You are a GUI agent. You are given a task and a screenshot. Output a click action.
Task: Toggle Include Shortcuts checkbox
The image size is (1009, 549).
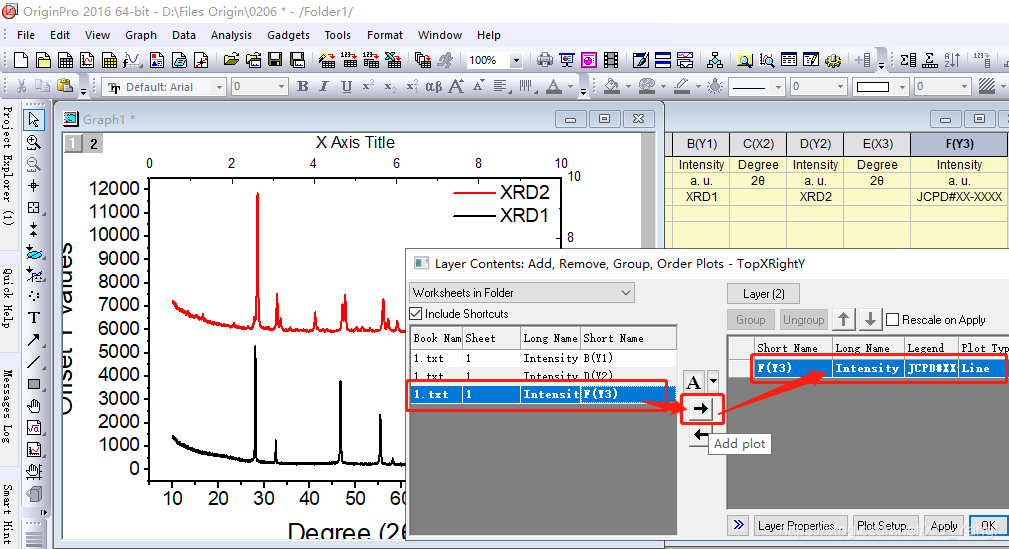click(416, 314)
